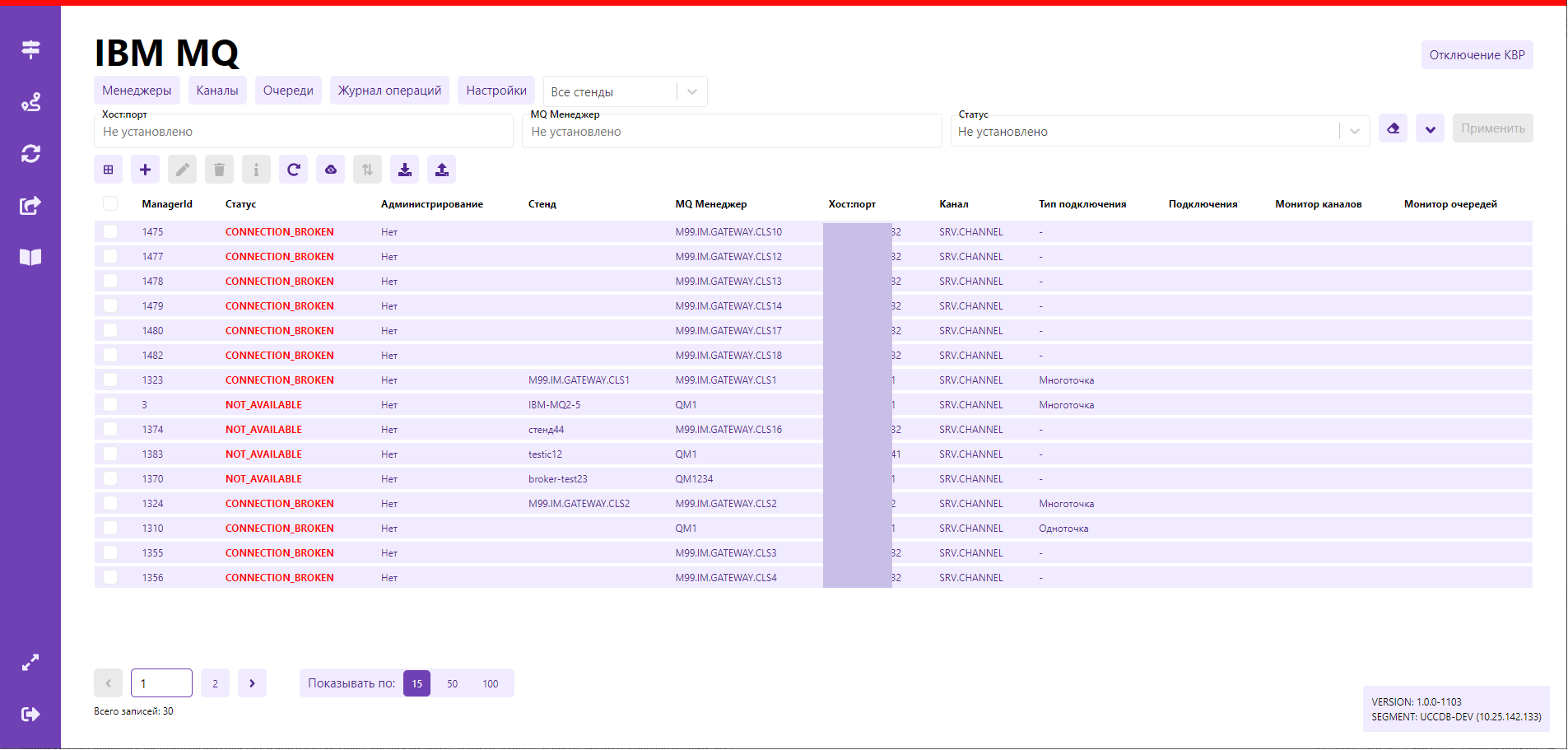1568x750 pixels.
Task: Set page size to 50 records
Action: (452, 683)
